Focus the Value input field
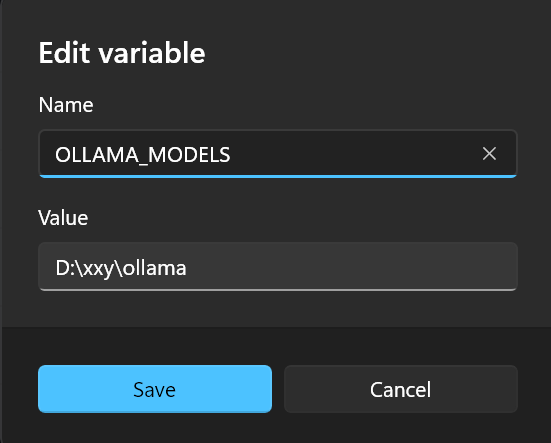 [x=278, y=267]
